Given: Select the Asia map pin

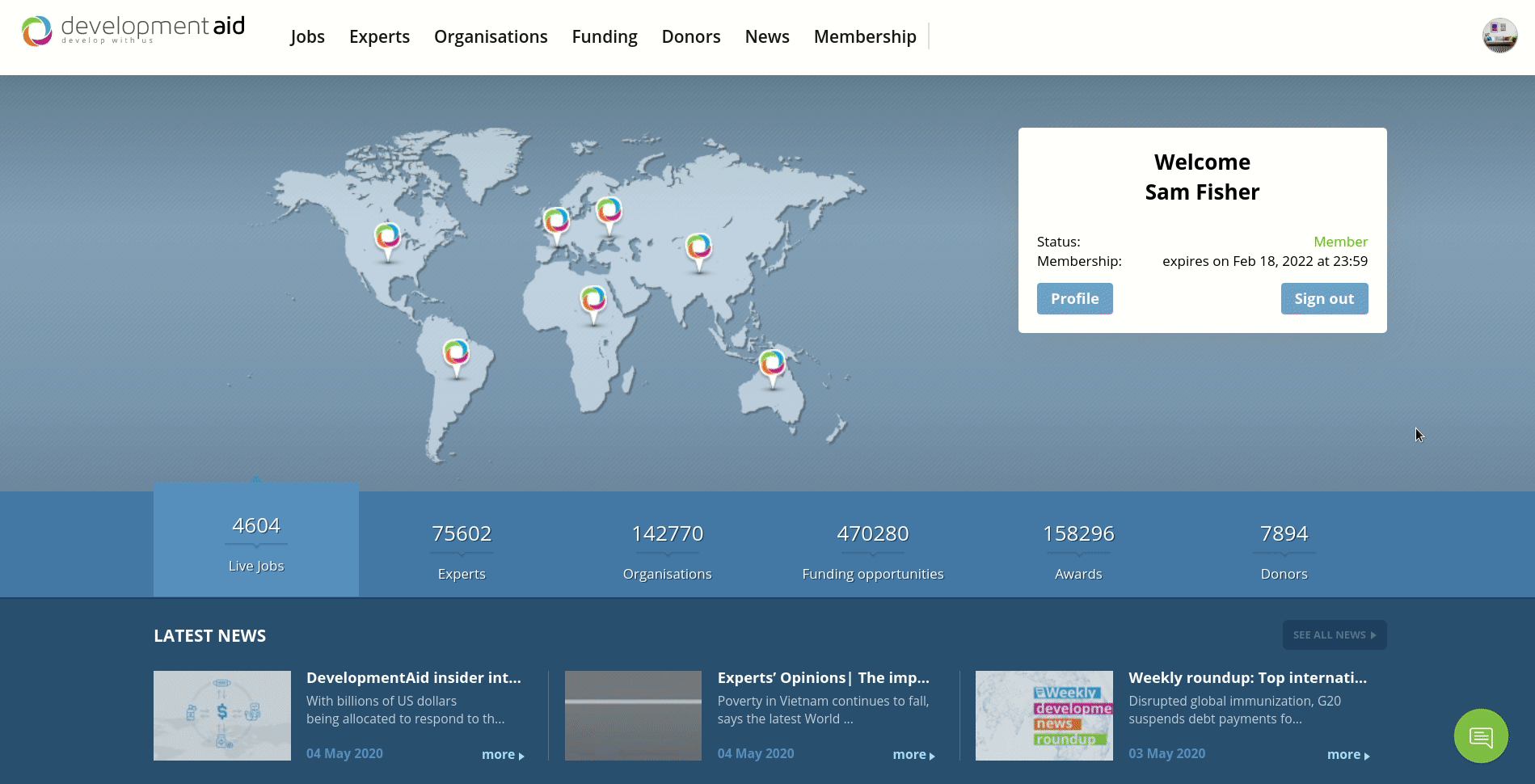Looking at the screenshot, I should coord(698,247).
